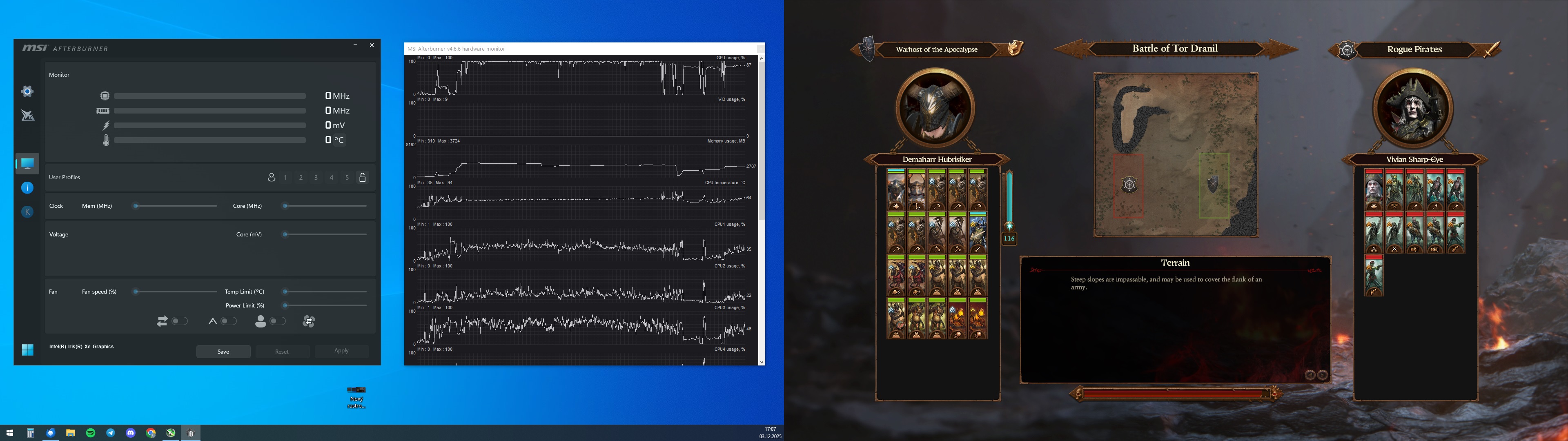
Task: Click the Fan speed slider
Action: [175, 292]
